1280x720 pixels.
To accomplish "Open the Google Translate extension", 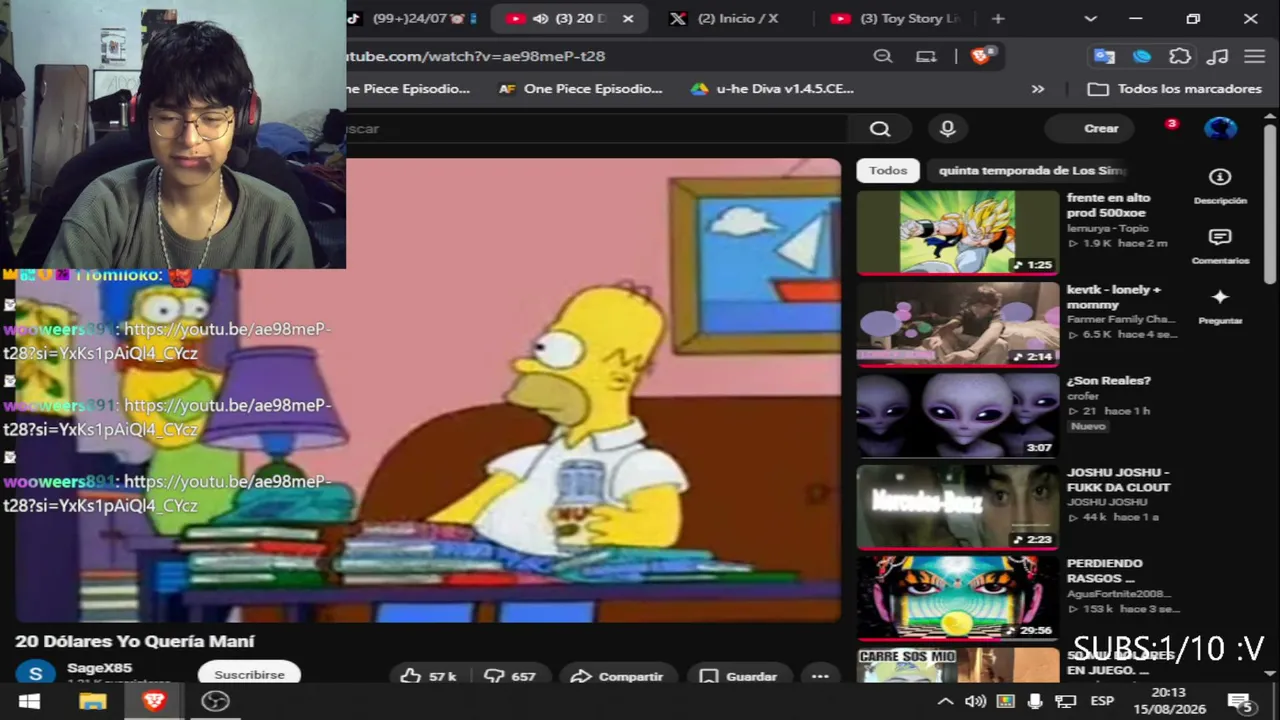I will click(x=1104, y=56).
